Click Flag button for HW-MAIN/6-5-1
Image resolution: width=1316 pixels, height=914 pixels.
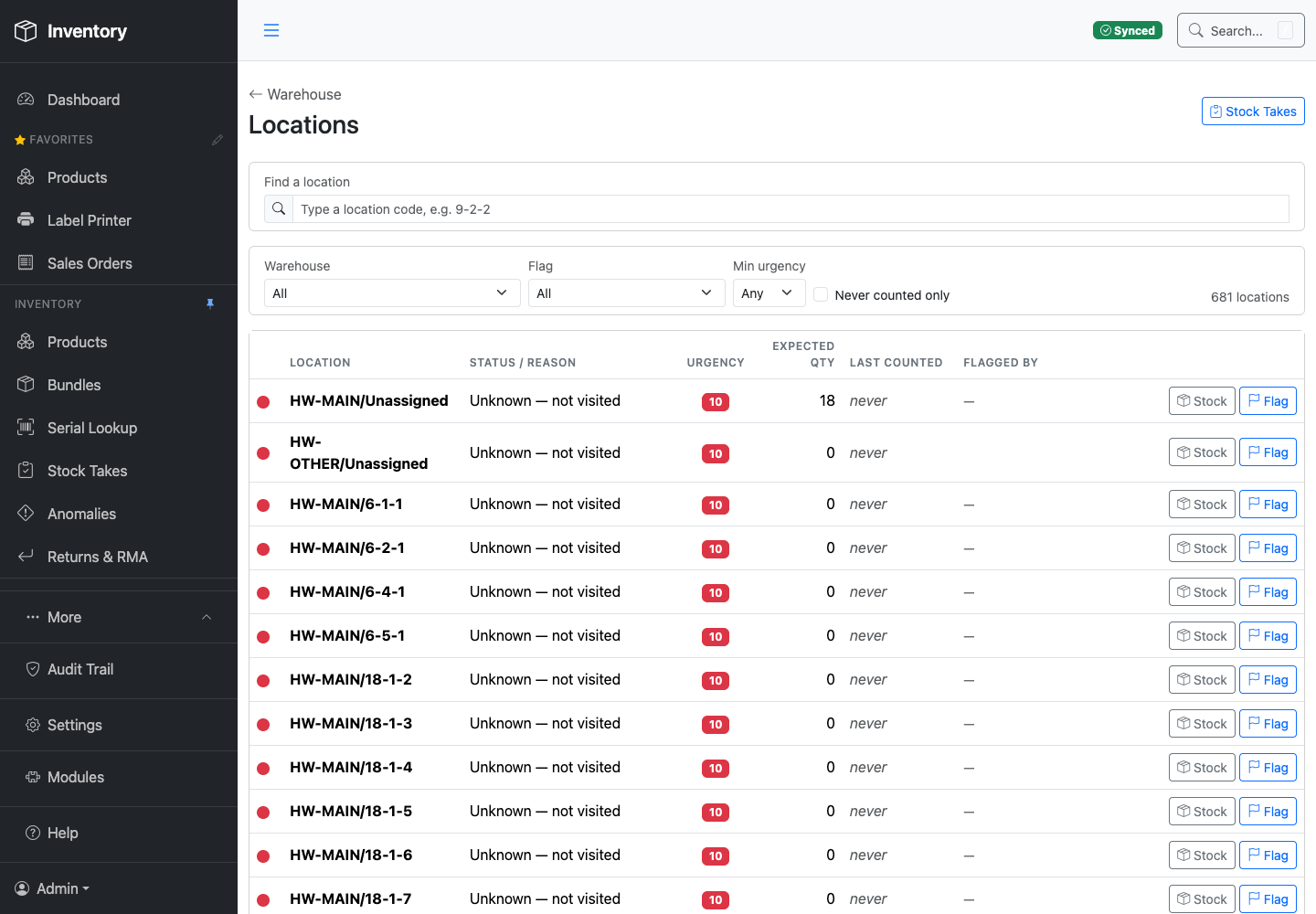pos(1268,636)
